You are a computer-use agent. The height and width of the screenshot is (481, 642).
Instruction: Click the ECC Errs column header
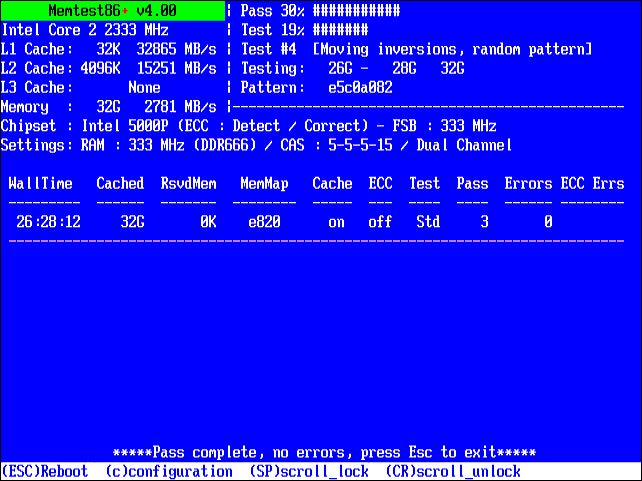592,184
